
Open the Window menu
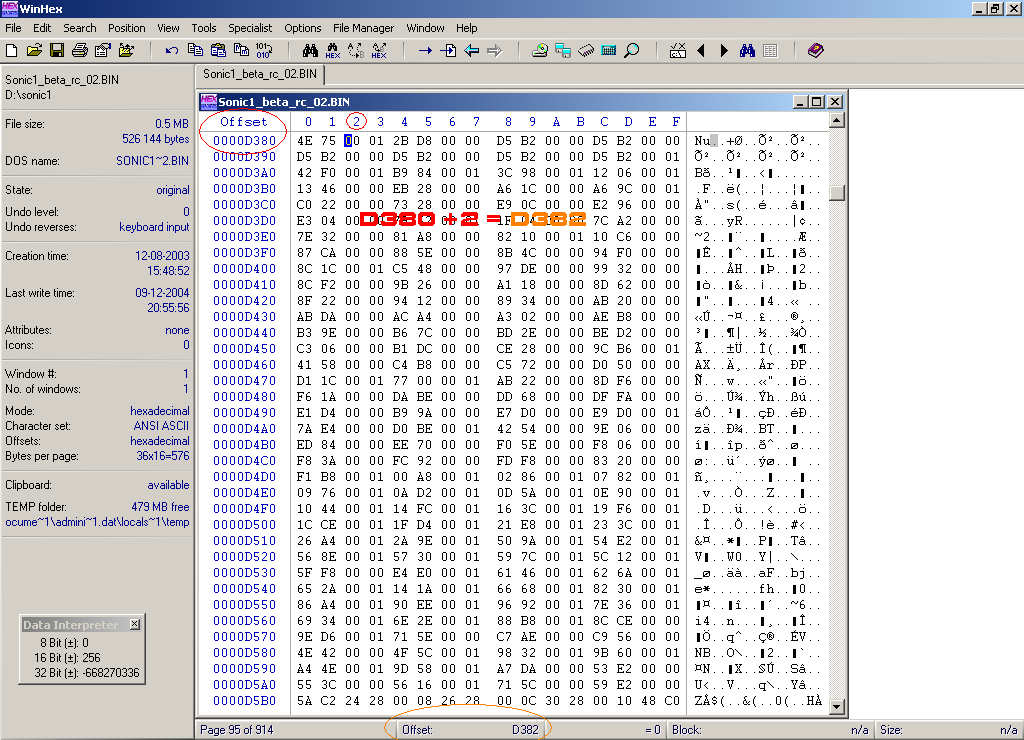(x=425, y=28)
